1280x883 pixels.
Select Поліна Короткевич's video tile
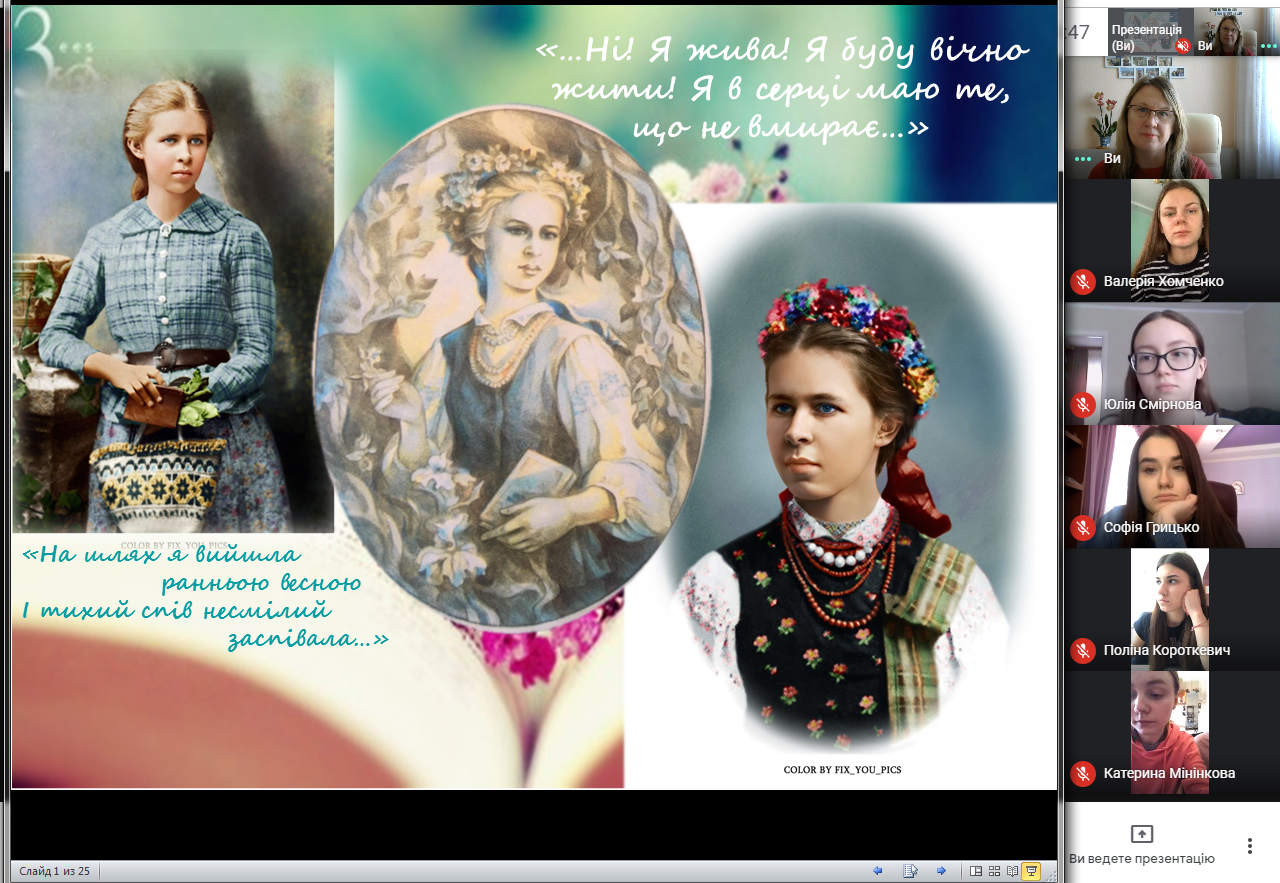1172,609
